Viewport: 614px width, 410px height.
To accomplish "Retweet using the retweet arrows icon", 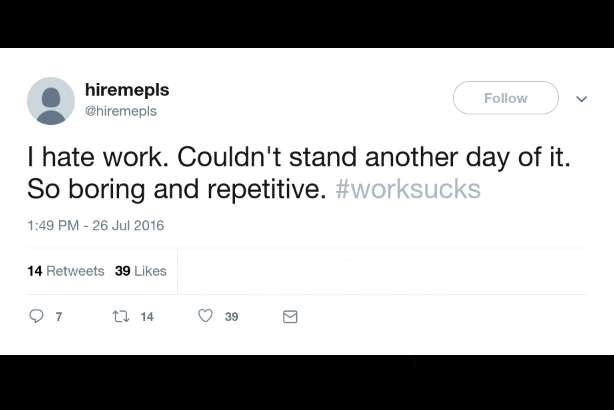I will coord(120,316).
